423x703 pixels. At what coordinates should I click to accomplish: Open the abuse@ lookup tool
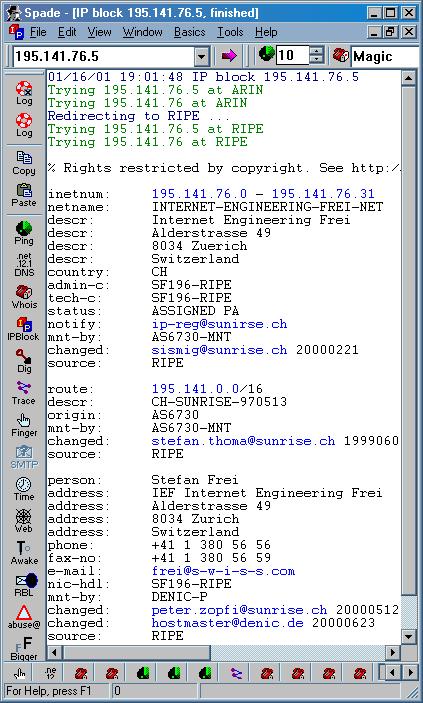tap(24, 617)
